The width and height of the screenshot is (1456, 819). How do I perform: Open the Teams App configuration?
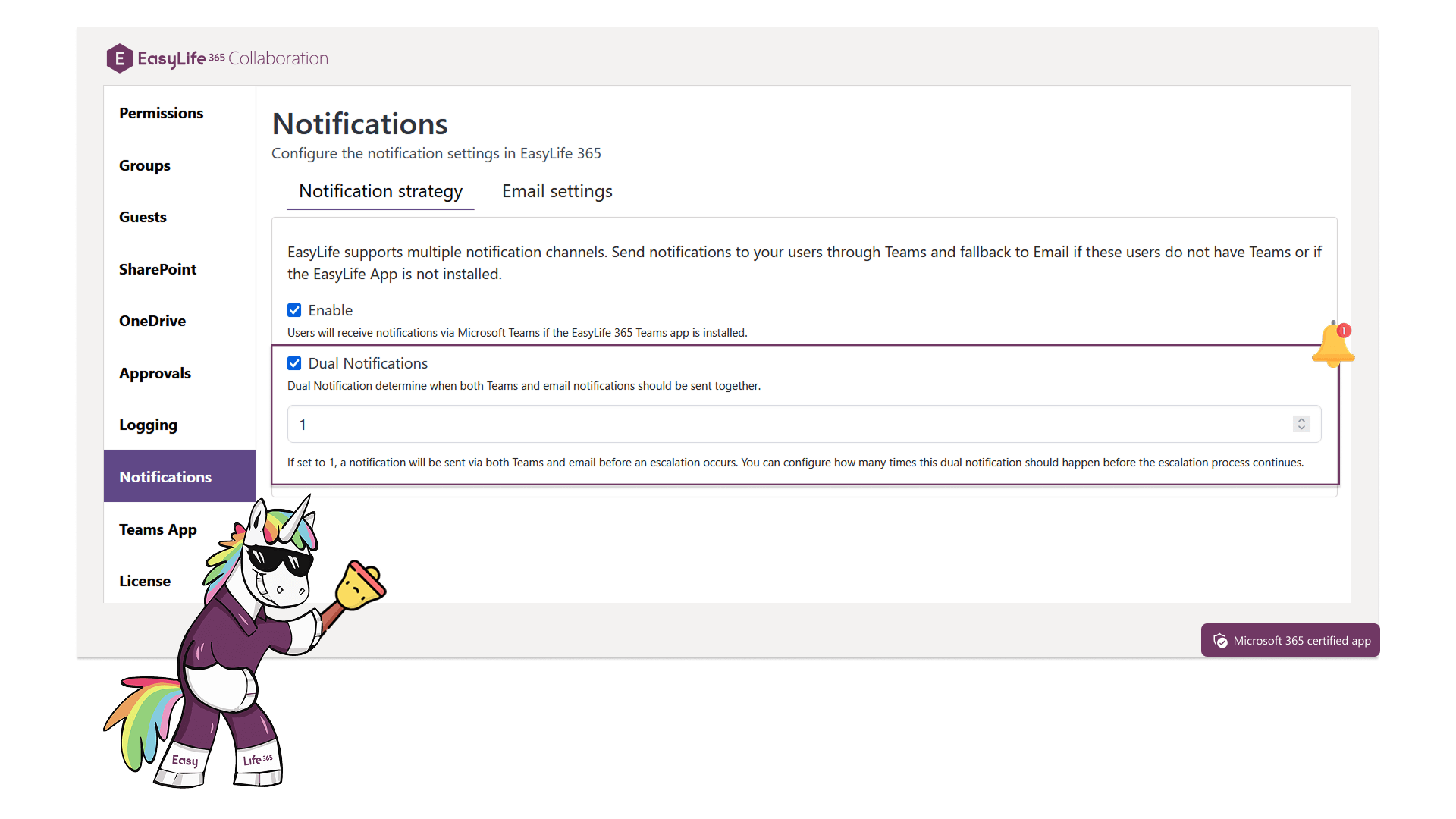[158, 529]
